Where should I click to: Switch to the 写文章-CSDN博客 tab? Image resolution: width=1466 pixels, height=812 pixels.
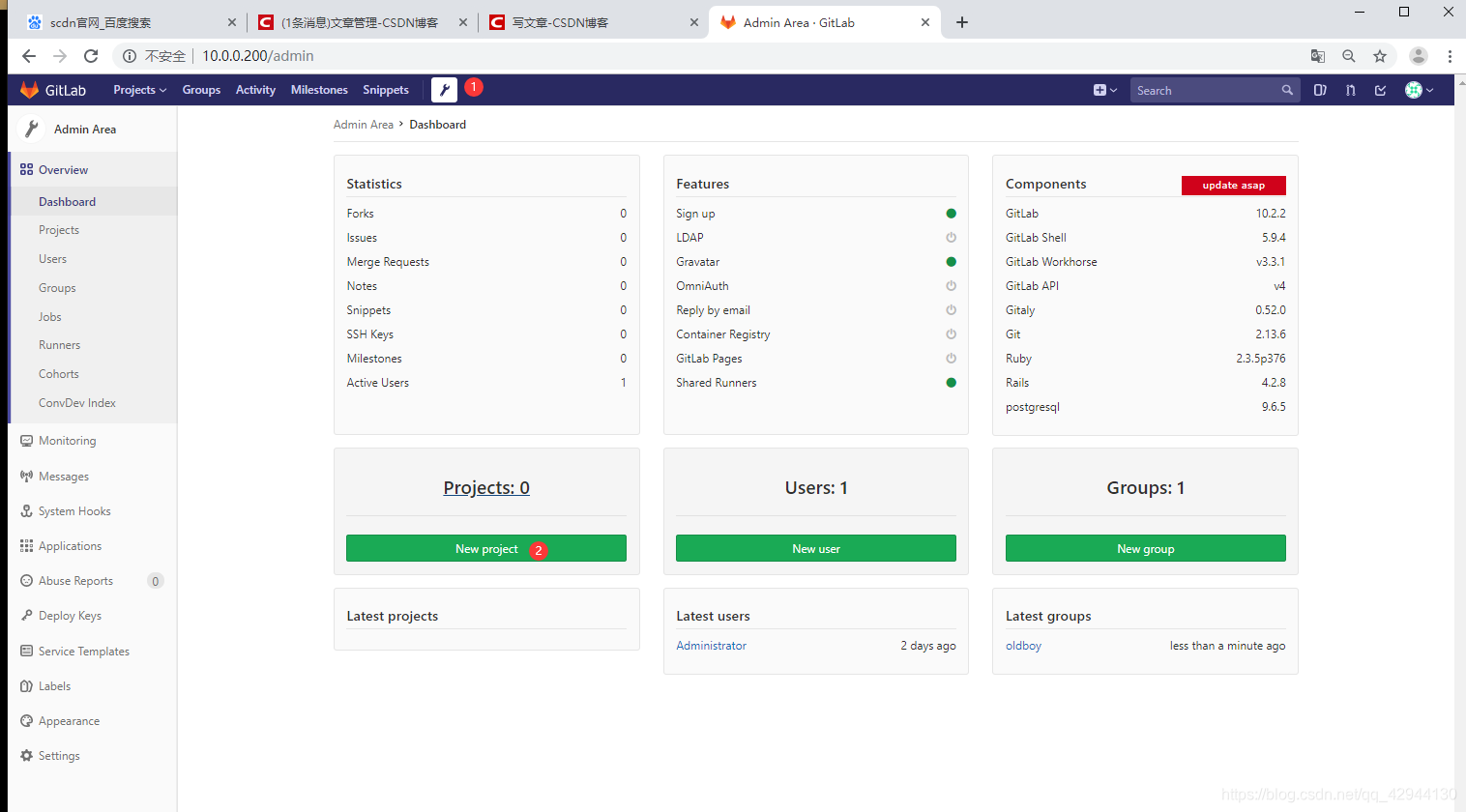[x=594, y=22]
